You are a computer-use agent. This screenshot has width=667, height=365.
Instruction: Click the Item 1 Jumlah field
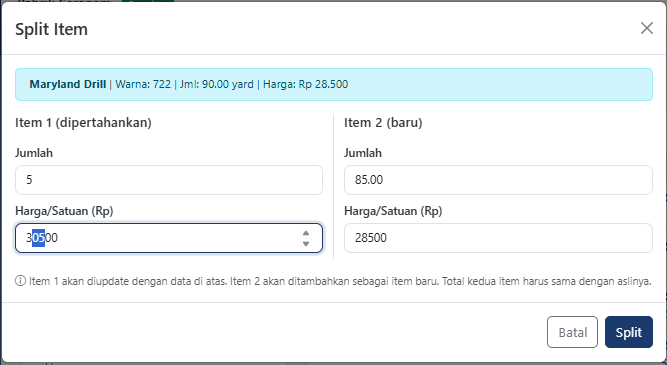(x=169, y=180)
